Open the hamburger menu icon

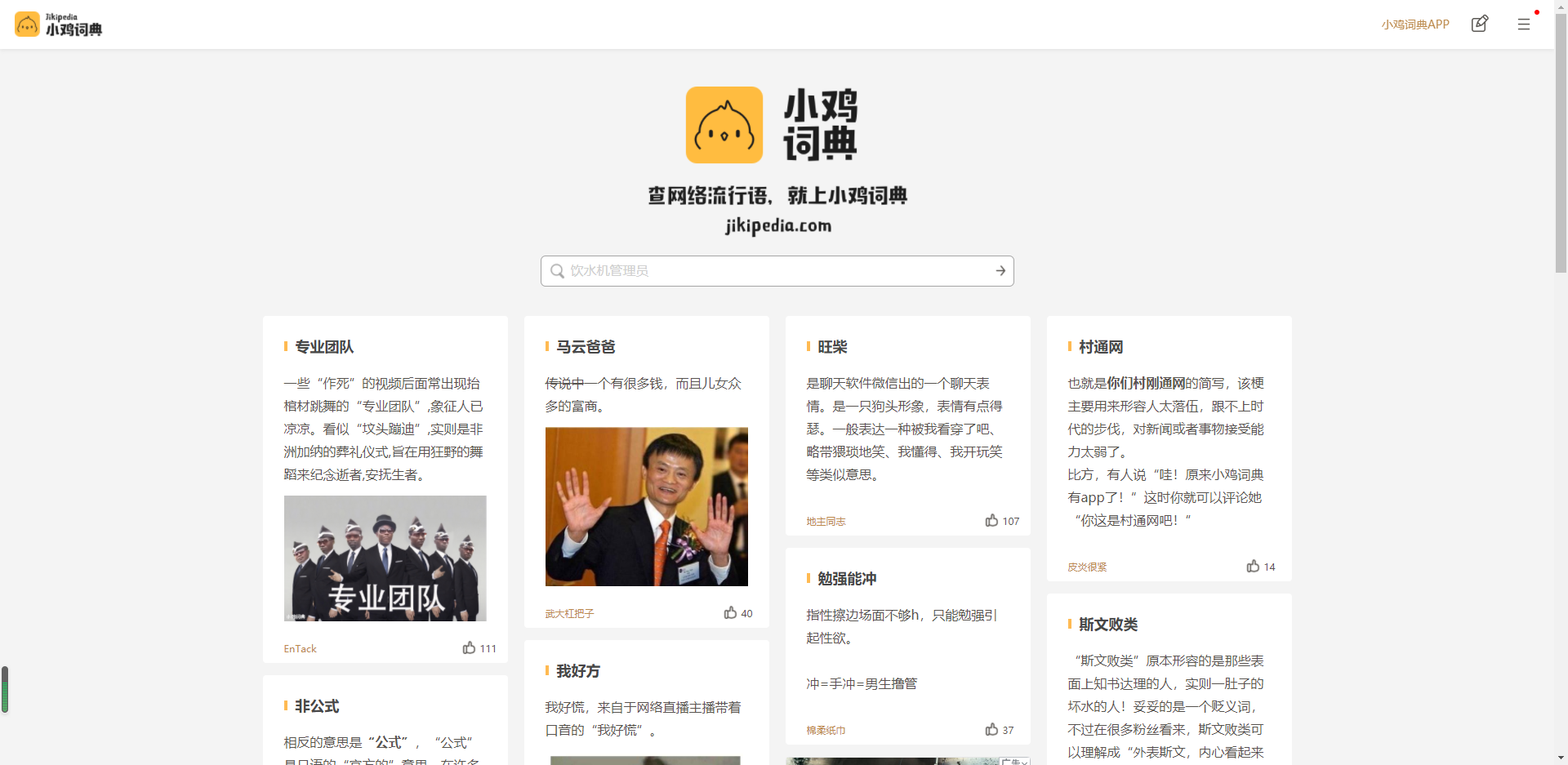point(1524,24)
